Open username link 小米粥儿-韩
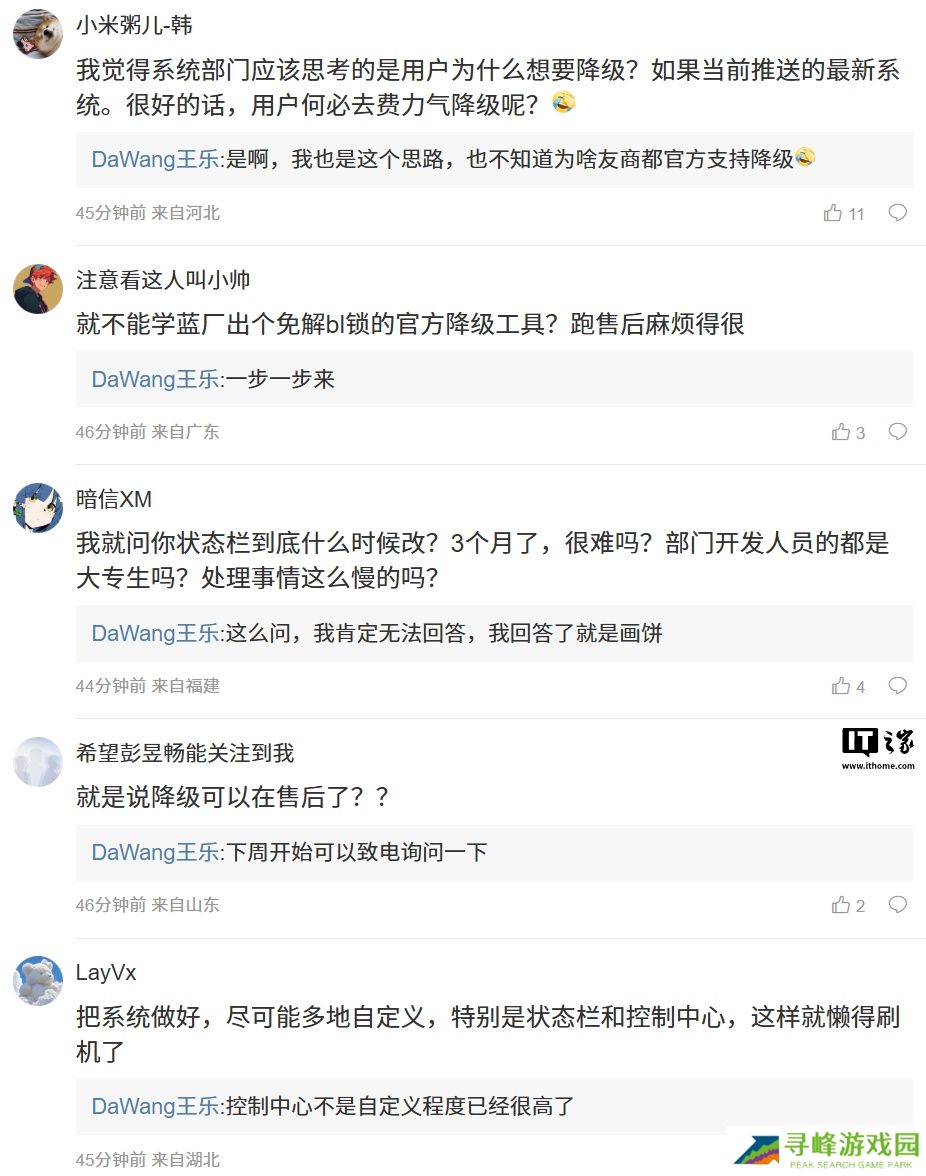The height and width of the screenshot is (1176, 926). coord(134,26)
